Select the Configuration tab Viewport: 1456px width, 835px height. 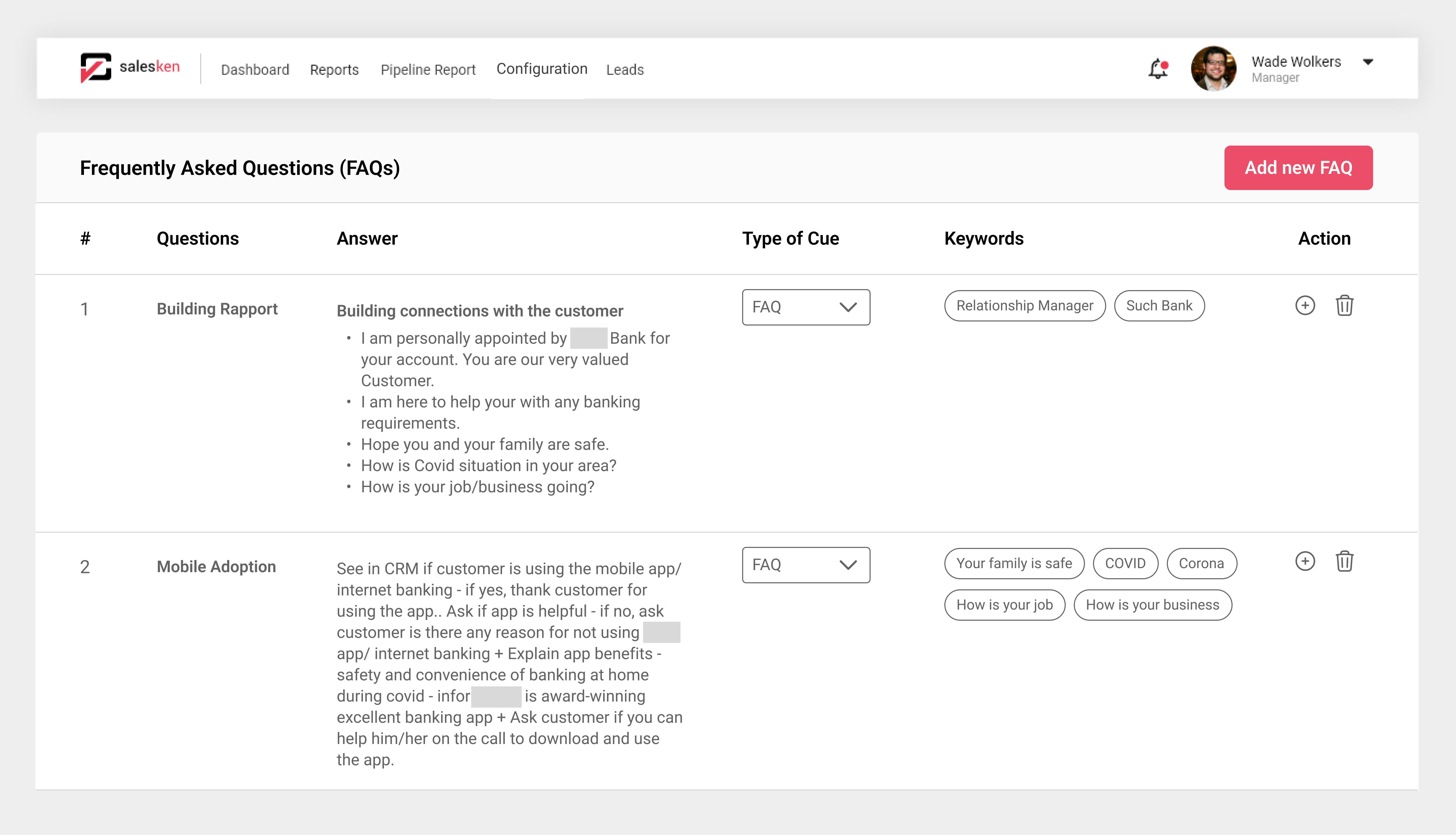[542, 69]
